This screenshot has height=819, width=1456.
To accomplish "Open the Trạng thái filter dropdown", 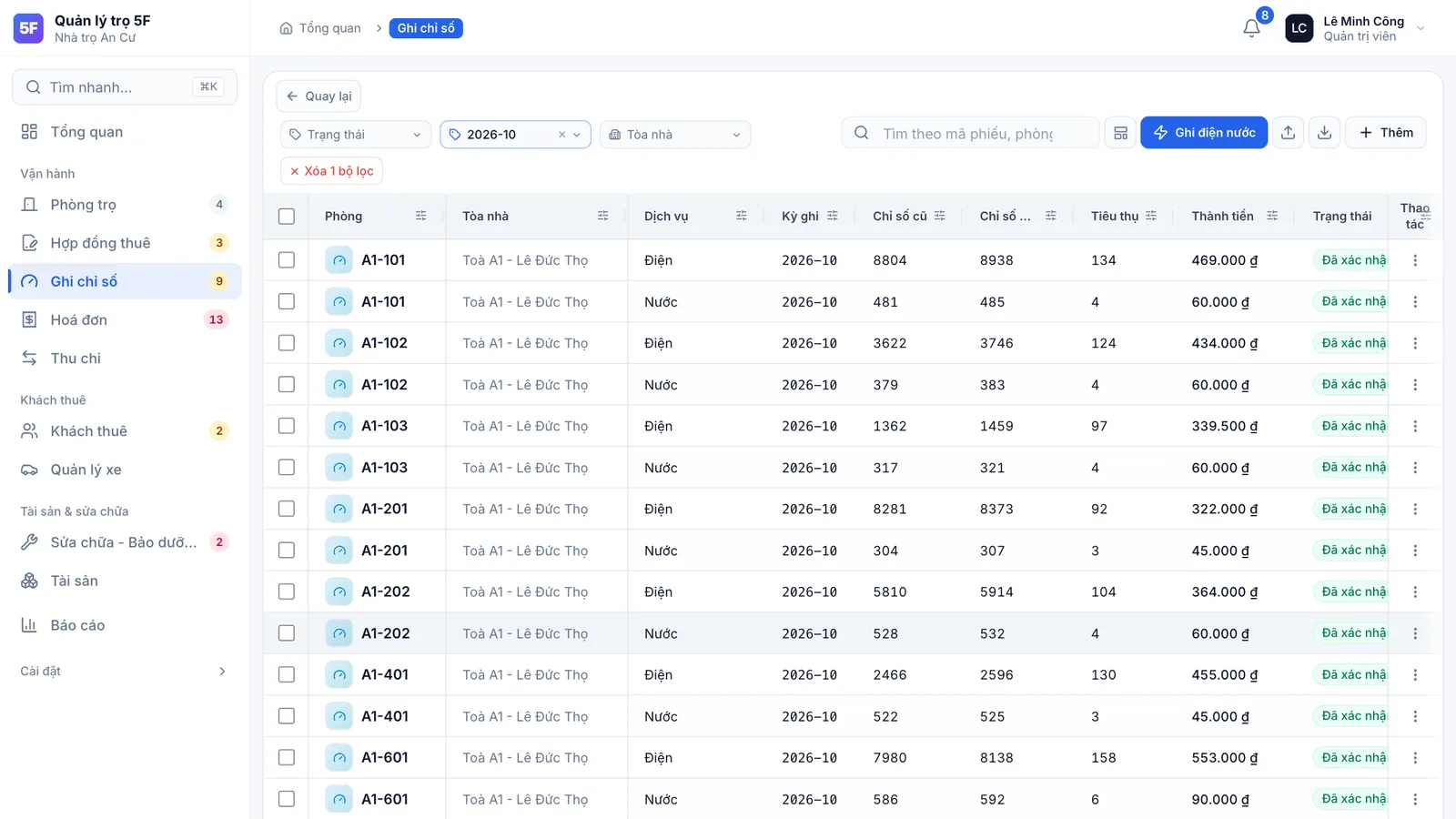I will [356, 135].
